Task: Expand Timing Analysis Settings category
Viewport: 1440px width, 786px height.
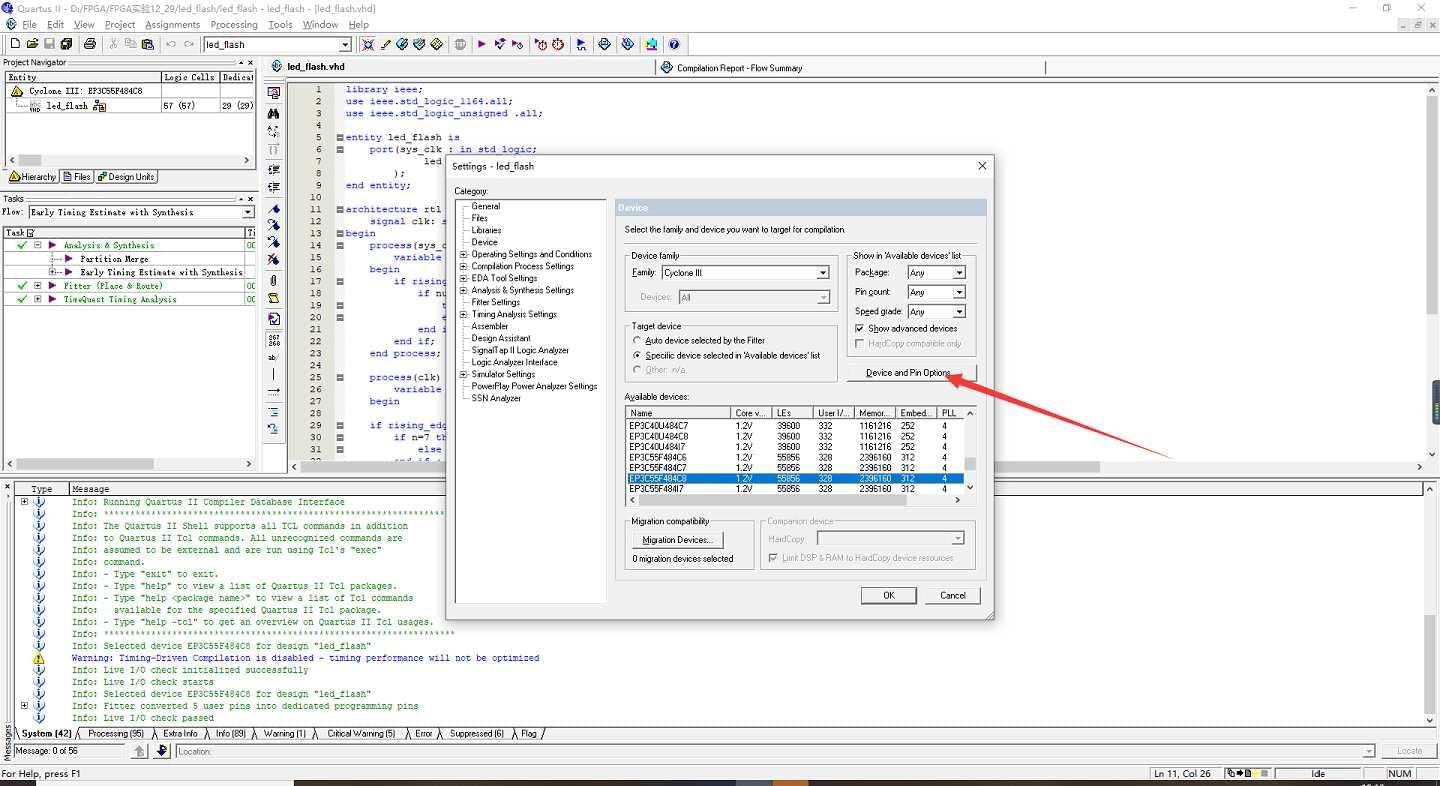Action: pos(464,314)
